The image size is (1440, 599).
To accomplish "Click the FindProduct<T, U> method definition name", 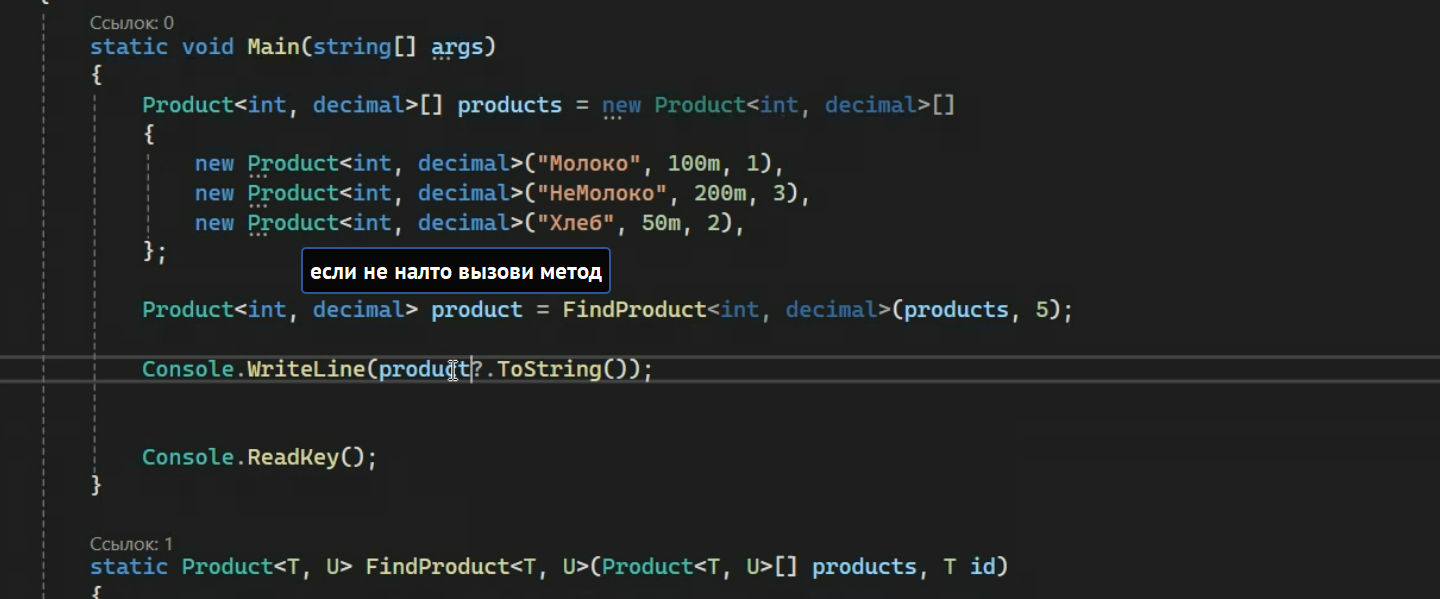I will (438, 567).
